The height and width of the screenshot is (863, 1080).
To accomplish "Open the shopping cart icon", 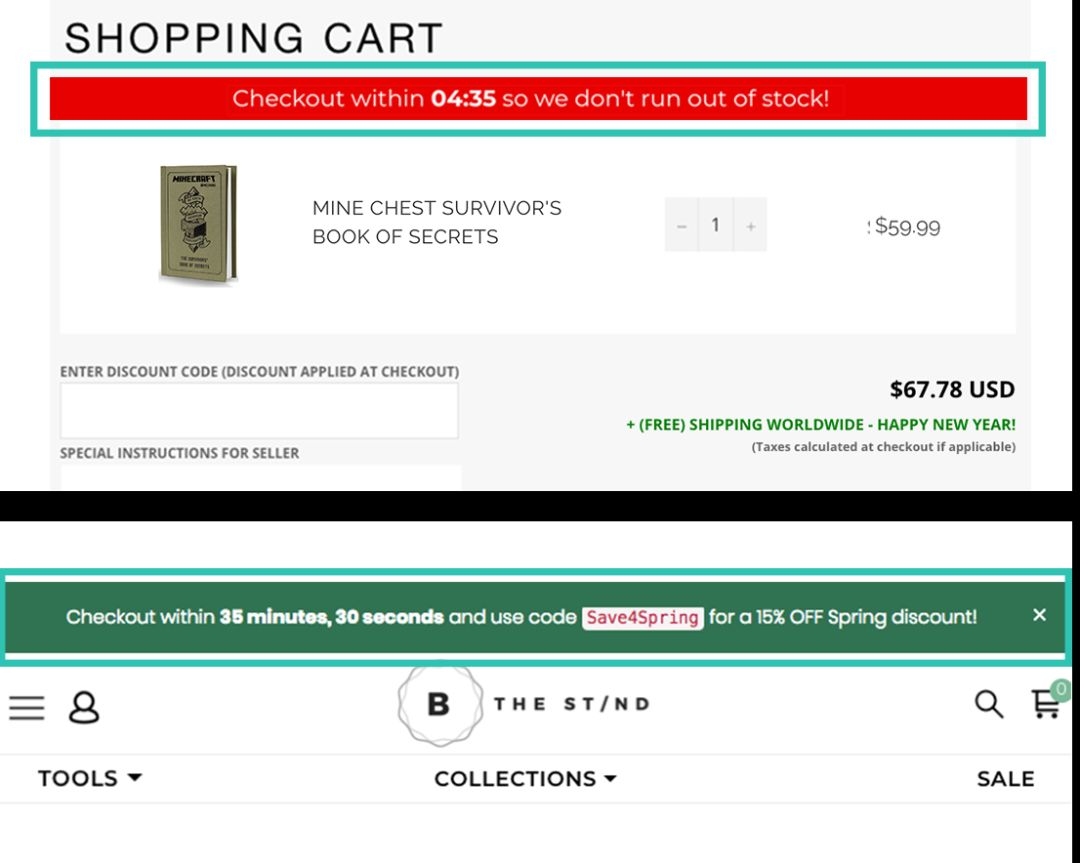I will (1046, 705).
